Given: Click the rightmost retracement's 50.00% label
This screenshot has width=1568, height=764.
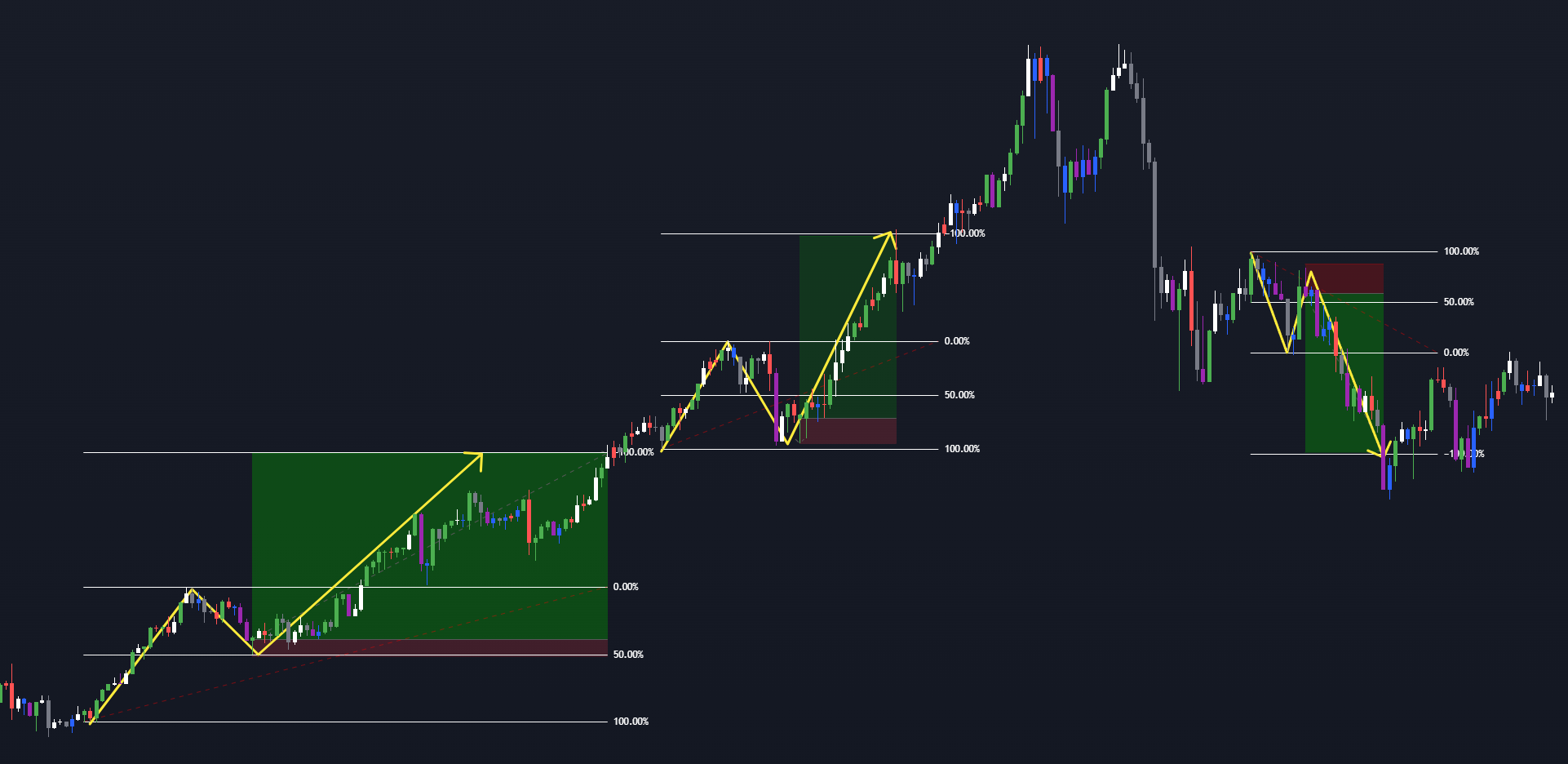Looking at the screenshot, I should (x=1459, y=302).
